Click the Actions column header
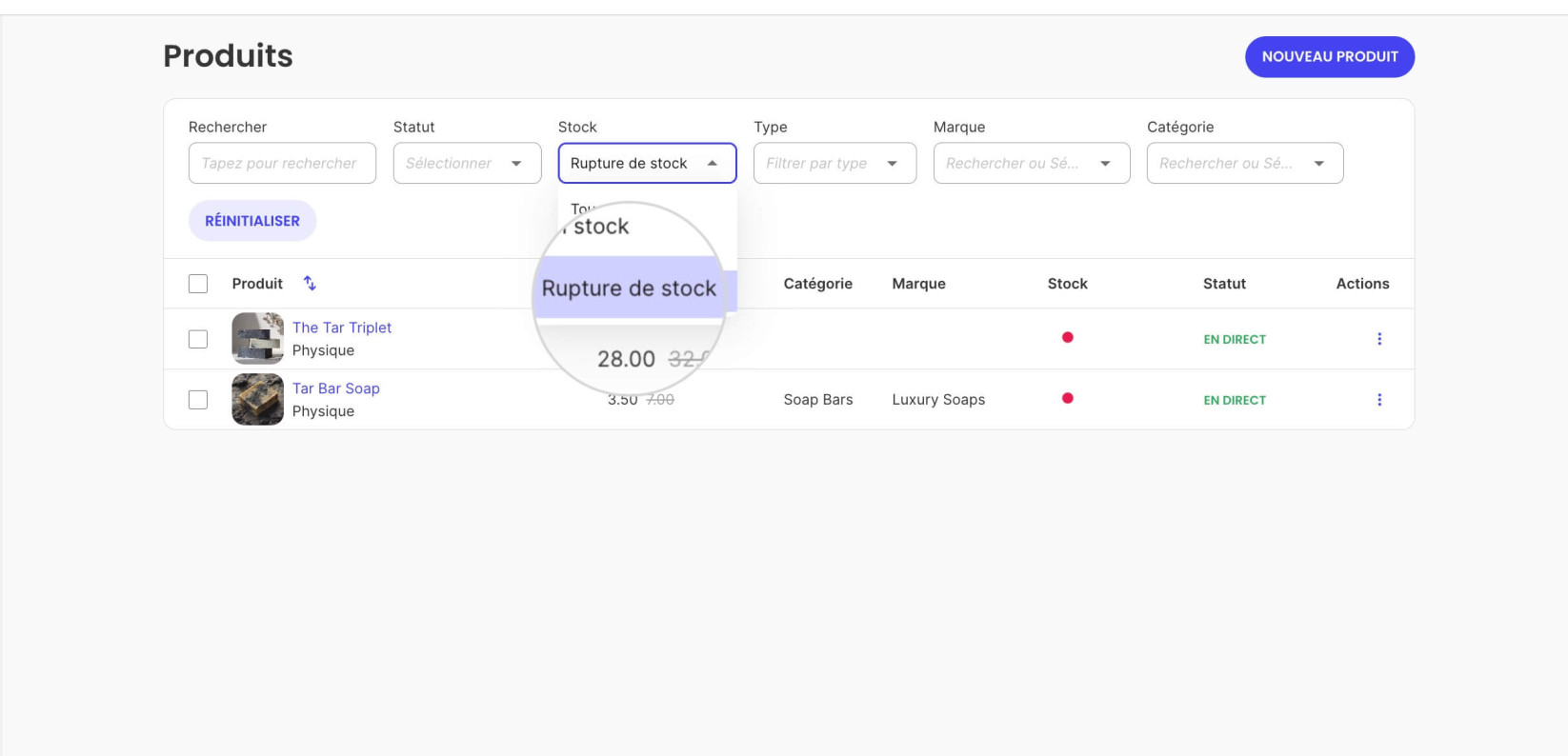Image resolution: width=1568 pixels, height=756 pixels. coord(1362,284)
